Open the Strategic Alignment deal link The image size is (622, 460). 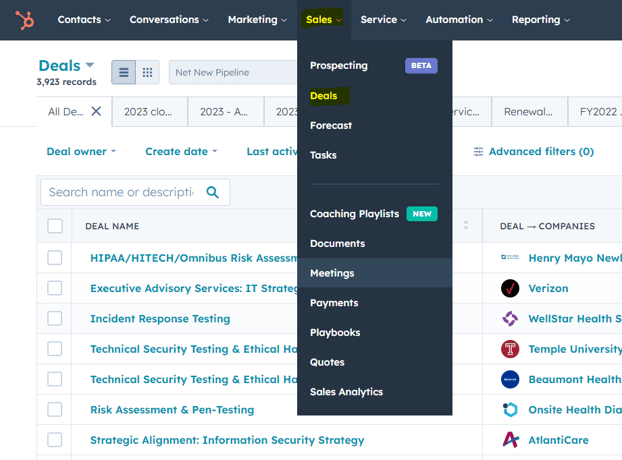[227, 440]
